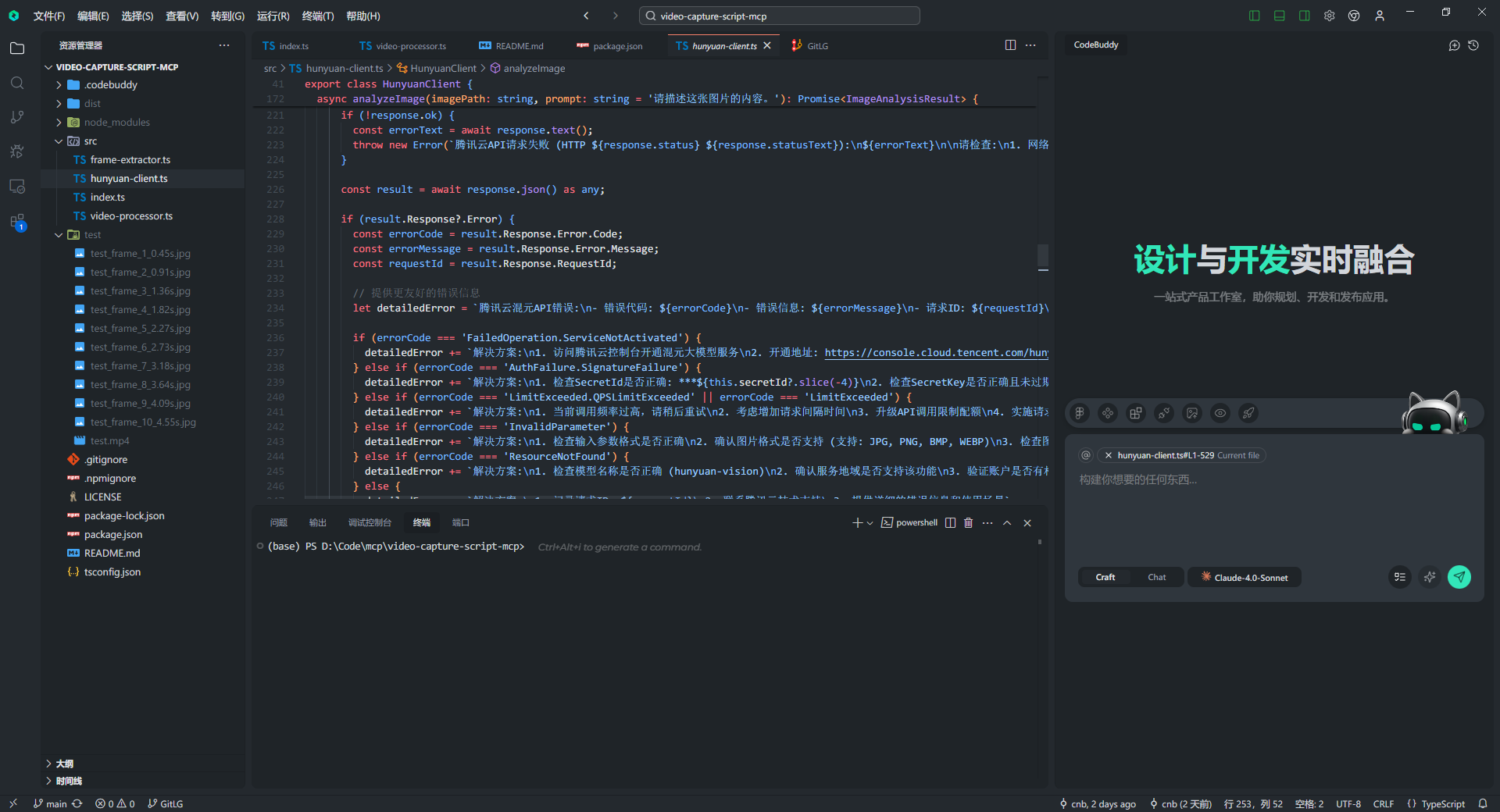Open the Search view in activity bar
The width and height of the screenshot is (1500, 812).
point(17,83)
